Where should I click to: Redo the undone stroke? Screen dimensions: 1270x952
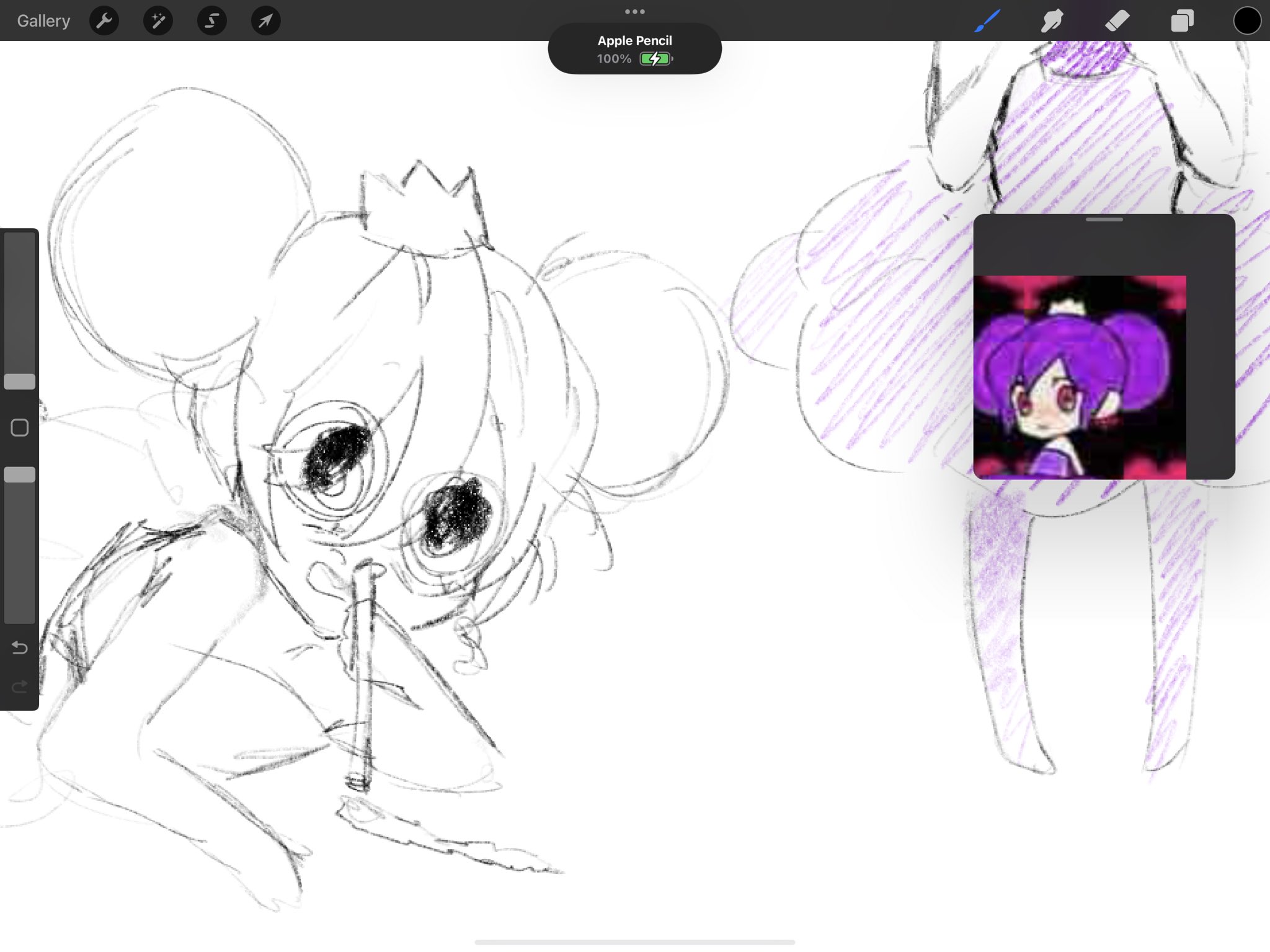20,687
